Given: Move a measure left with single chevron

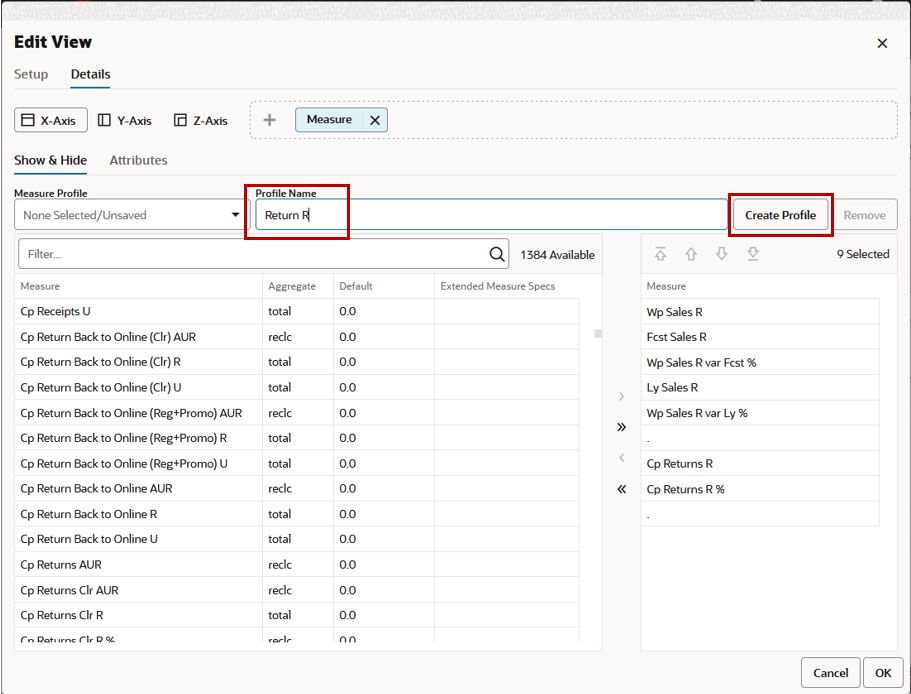Looking at the screenshot, I should click(621, 457).
